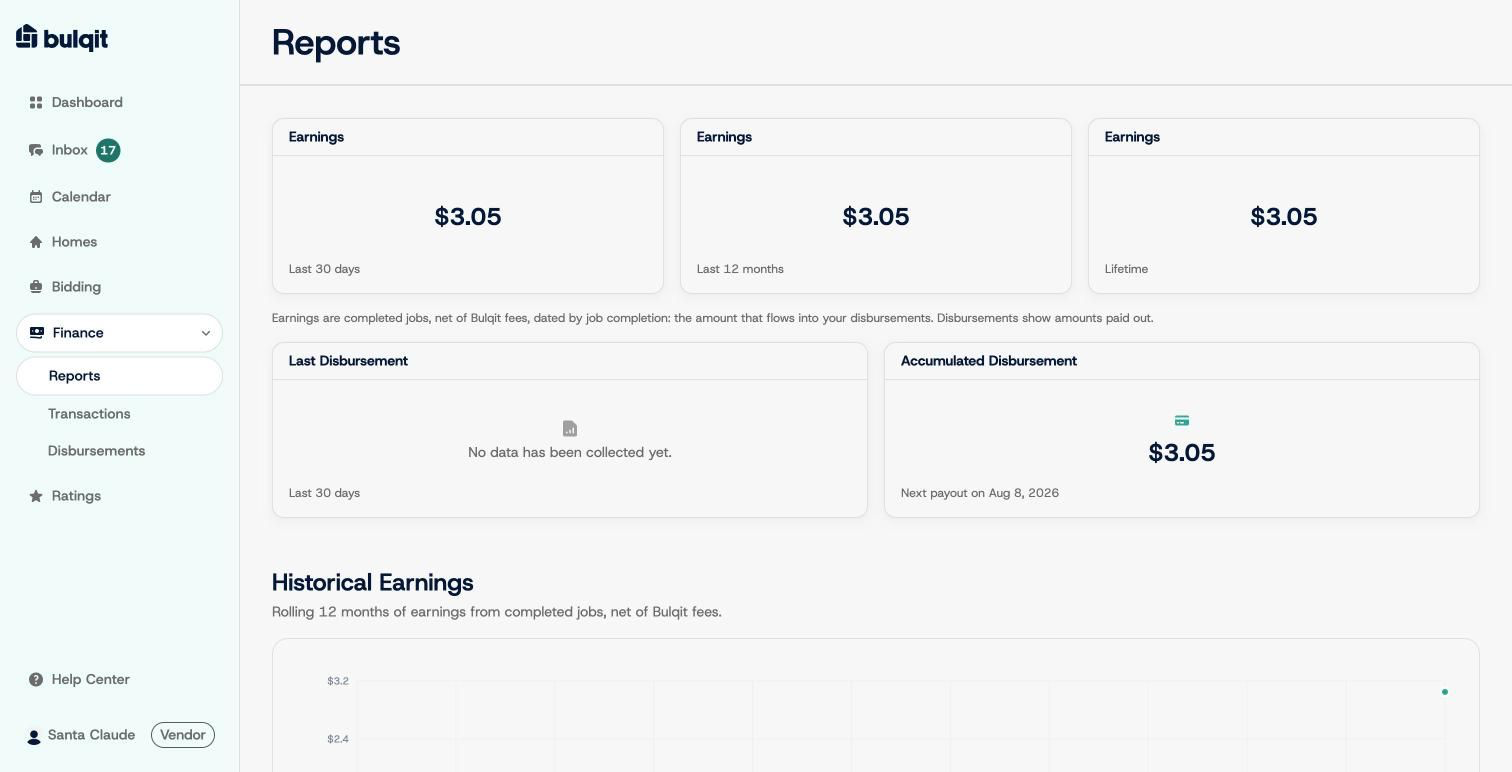This screenshot has height=772, width=1512.
Task: Click the Homes house icon
Action: [x=36, y=242]
